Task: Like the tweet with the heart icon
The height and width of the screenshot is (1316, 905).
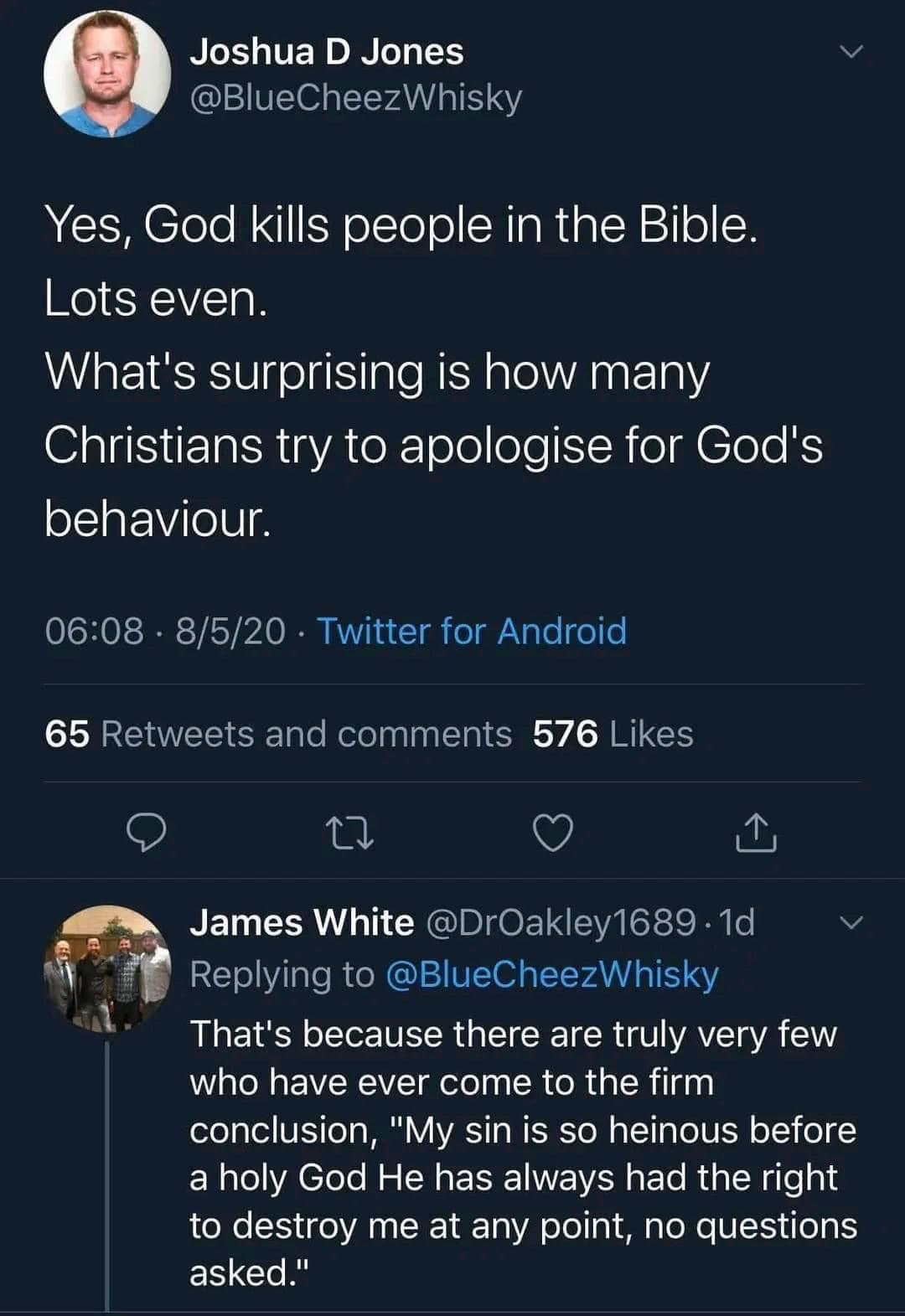Action: [553, 833]
